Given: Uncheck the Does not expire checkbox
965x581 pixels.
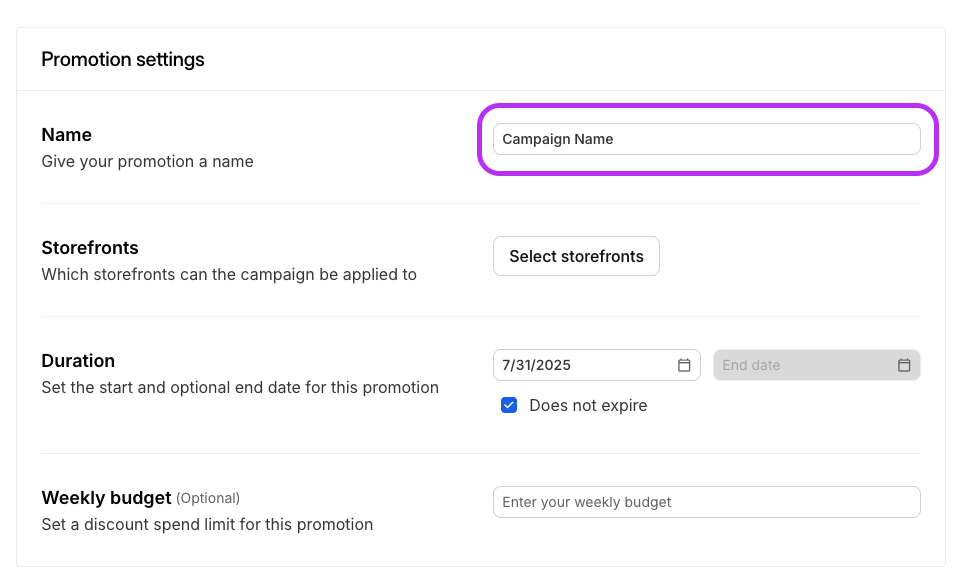Looking at the screenshot, I should pos(509,405).
